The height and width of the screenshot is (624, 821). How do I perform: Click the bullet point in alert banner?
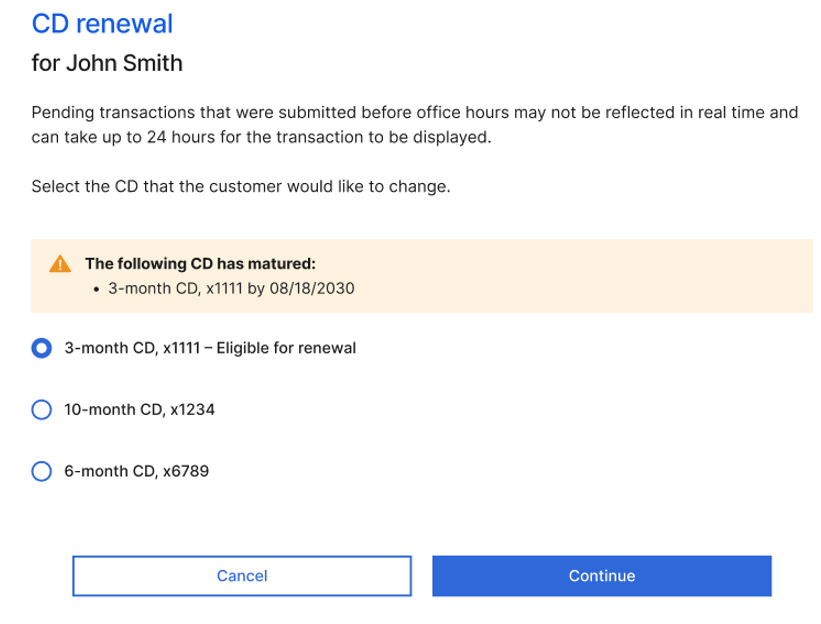point(96,289)
